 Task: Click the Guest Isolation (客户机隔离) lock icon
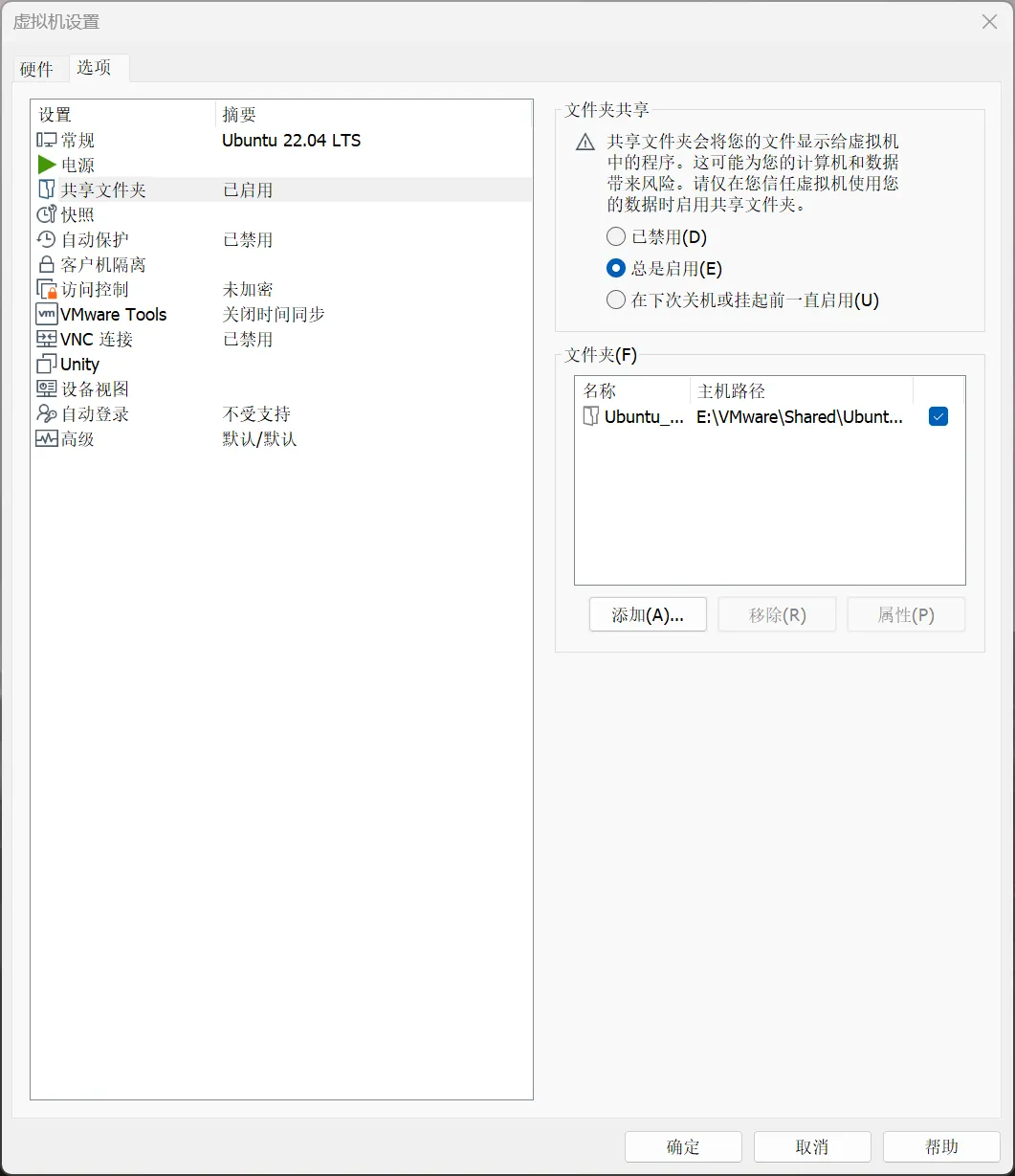coord(47,265)
